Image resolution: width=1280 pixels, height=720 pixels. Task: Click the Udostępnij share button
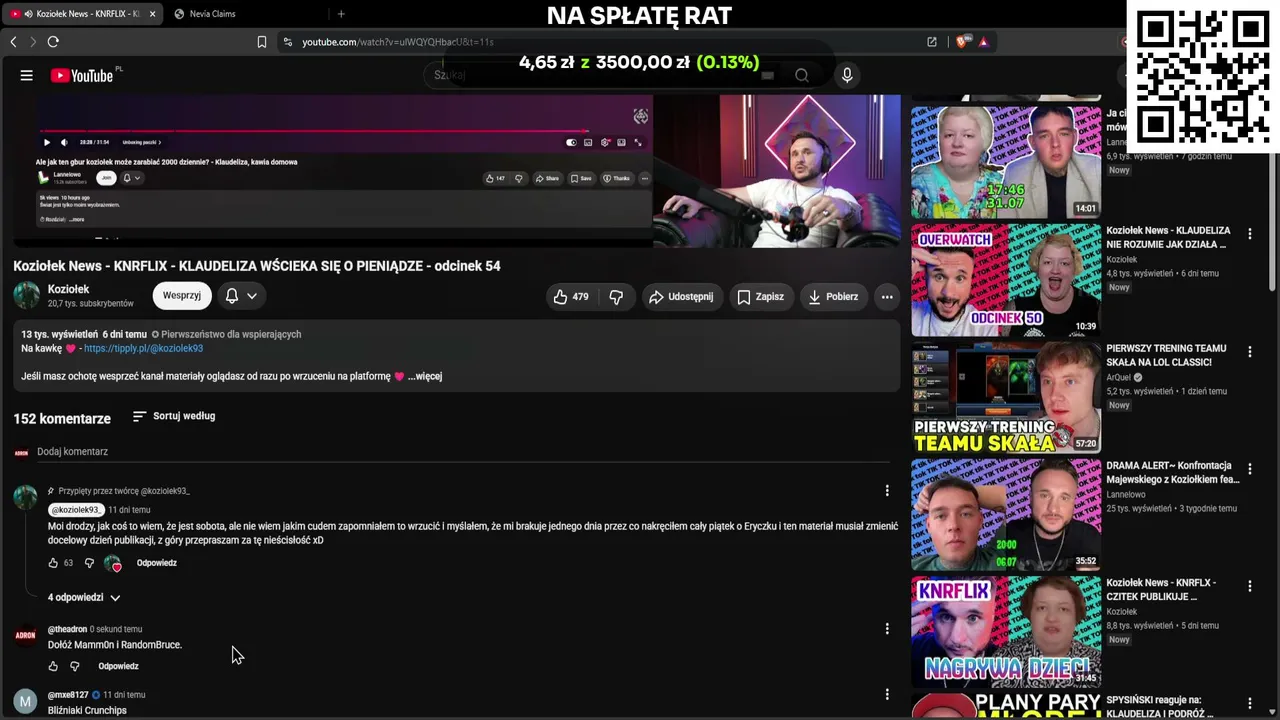[x=681, y=297]
